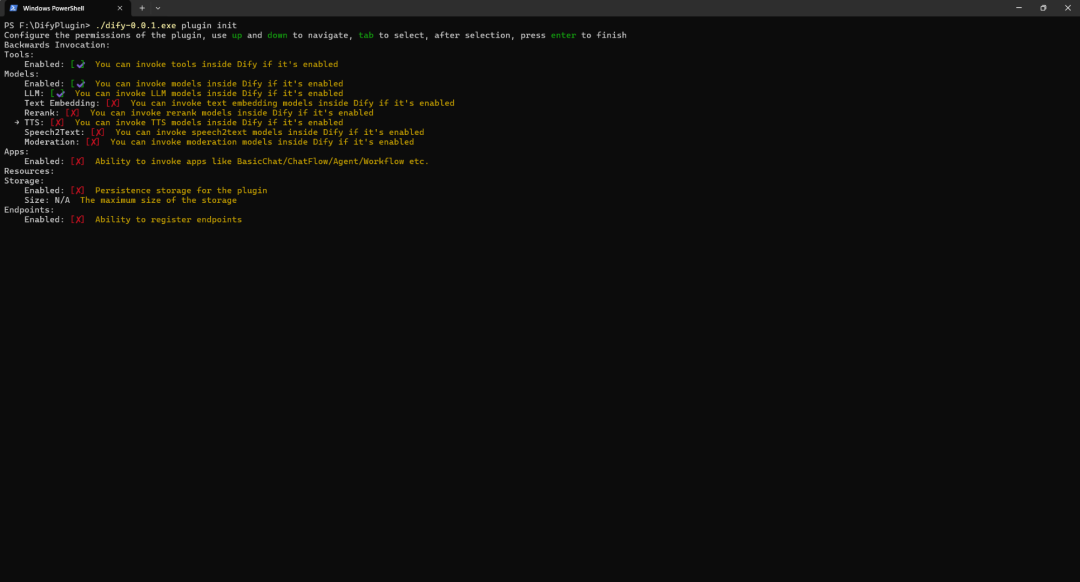Click 'You can invoke moderation models' text

coord(262,142)
